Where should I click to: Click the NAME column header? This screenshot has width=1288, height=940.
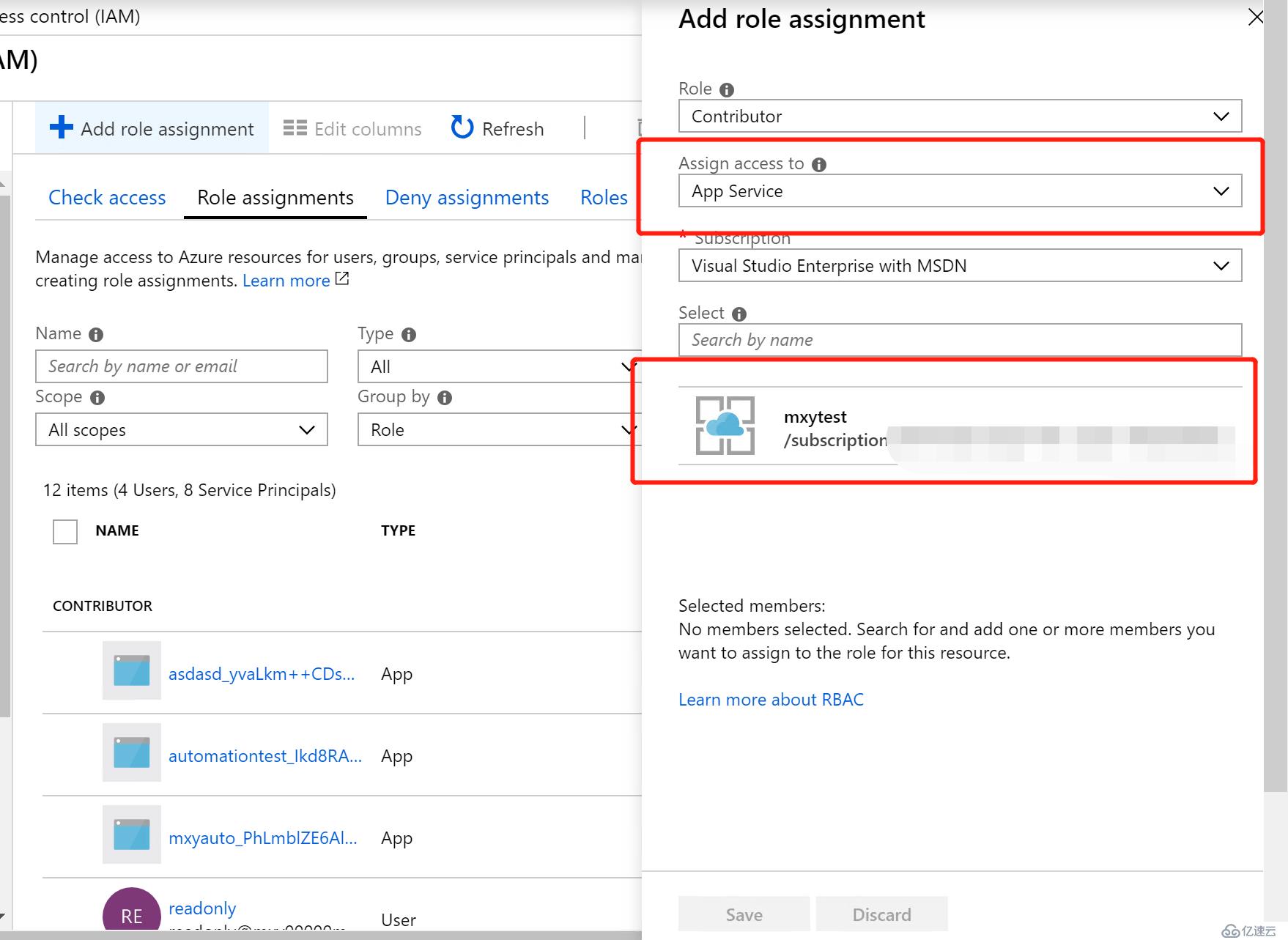tap(117, 530)
